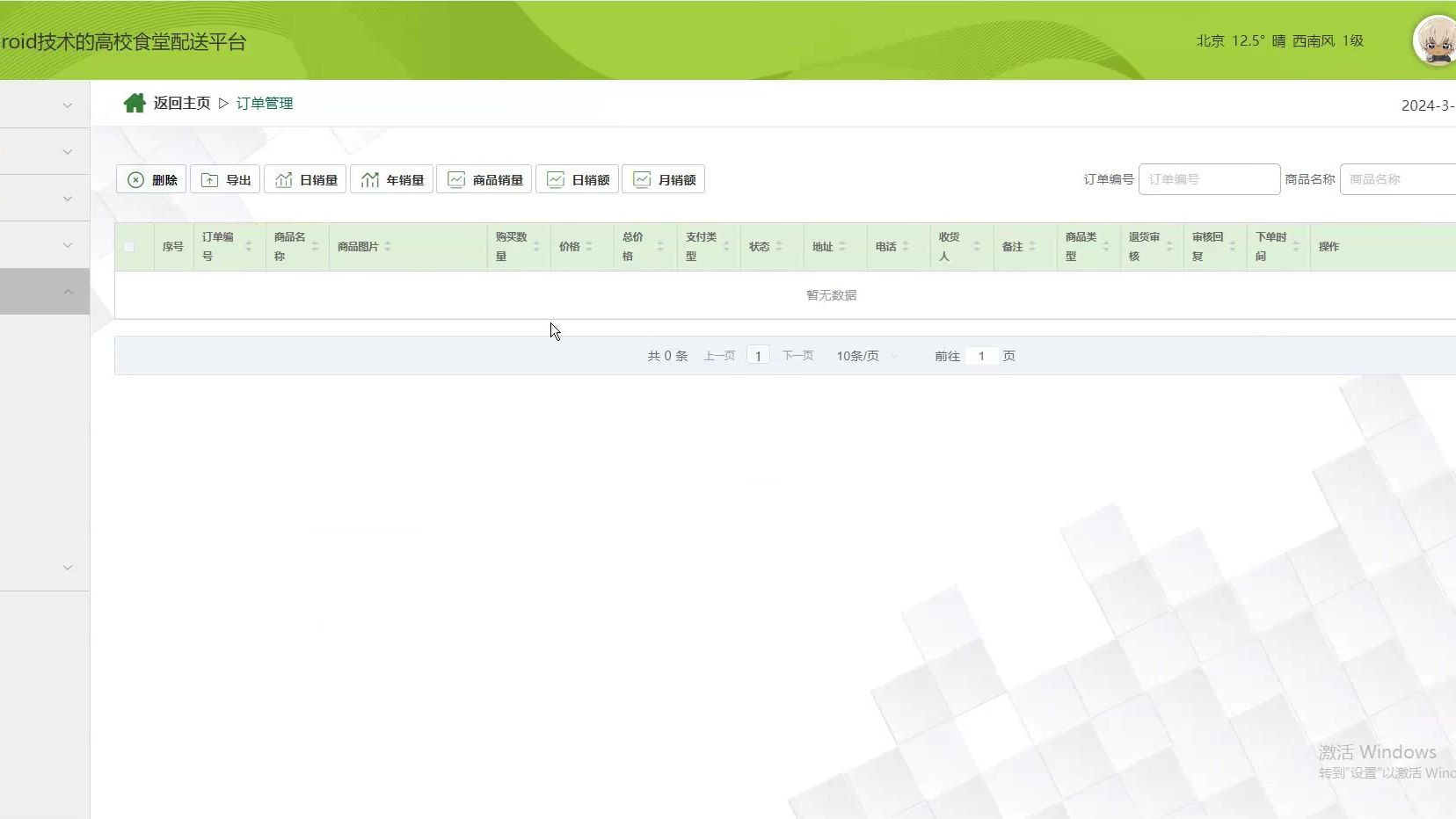Select page 1 in pagination
The width and height of the screenshot is (1456, 819).
tap(758, 356)
